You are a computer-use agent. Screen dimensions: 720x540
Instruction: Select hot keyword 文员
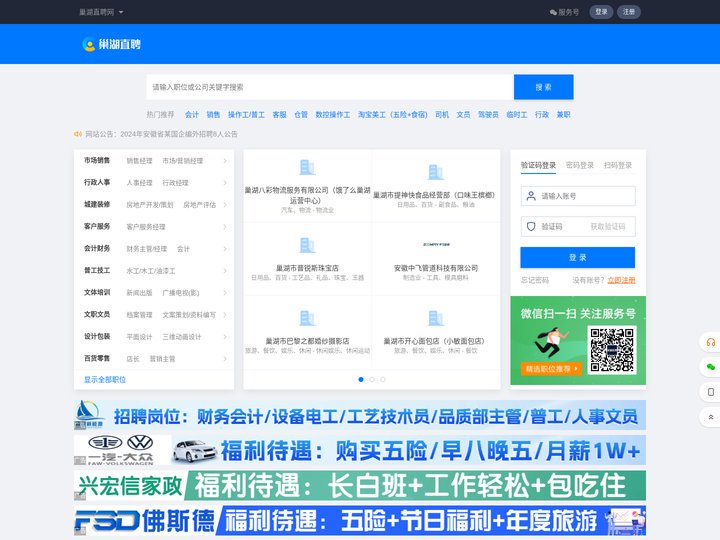[x=463, y=114]
